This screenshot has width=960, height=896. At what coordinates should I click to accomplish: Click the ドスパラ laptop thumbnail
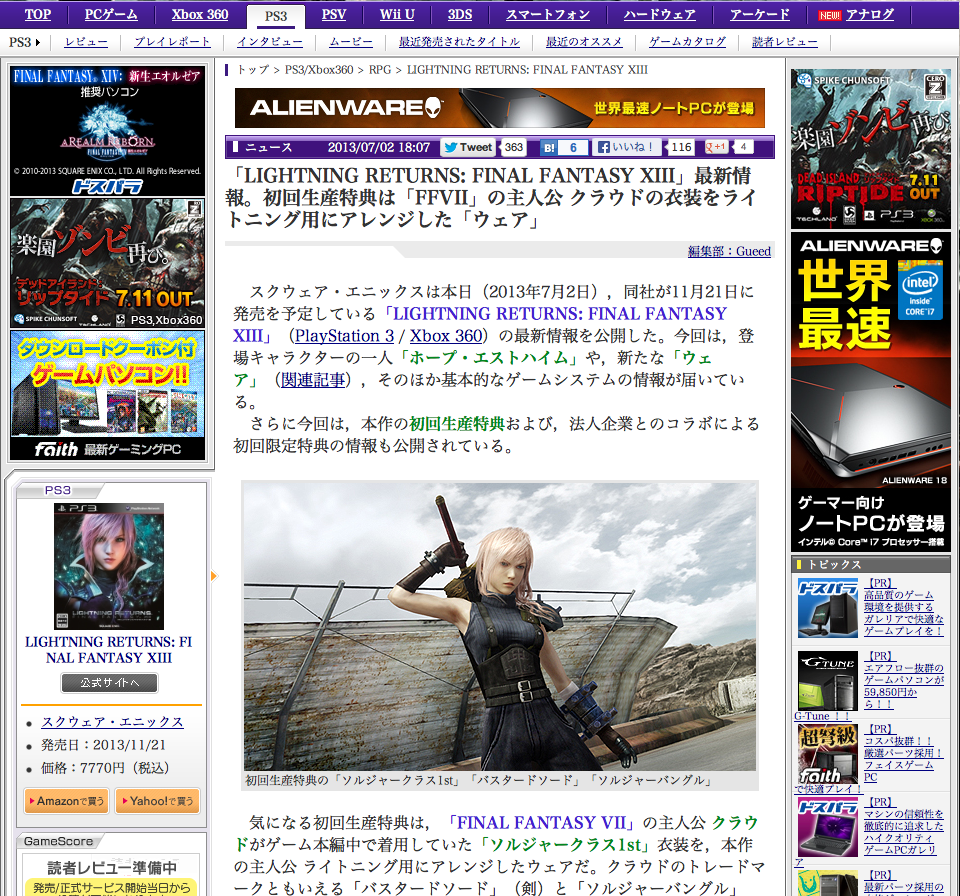tap(828, 827)
